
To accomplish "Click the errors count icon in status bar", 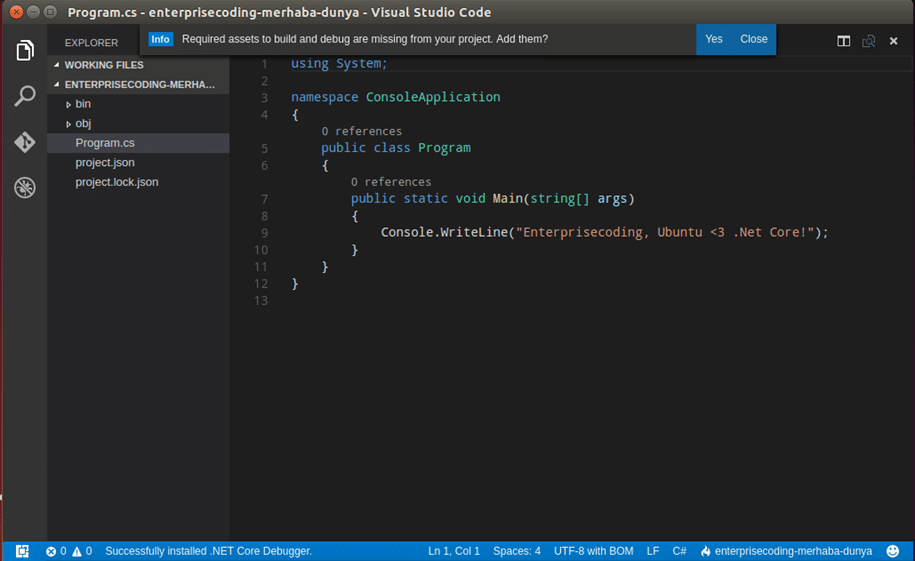I will pyautogui.click(x=51, y=551).
